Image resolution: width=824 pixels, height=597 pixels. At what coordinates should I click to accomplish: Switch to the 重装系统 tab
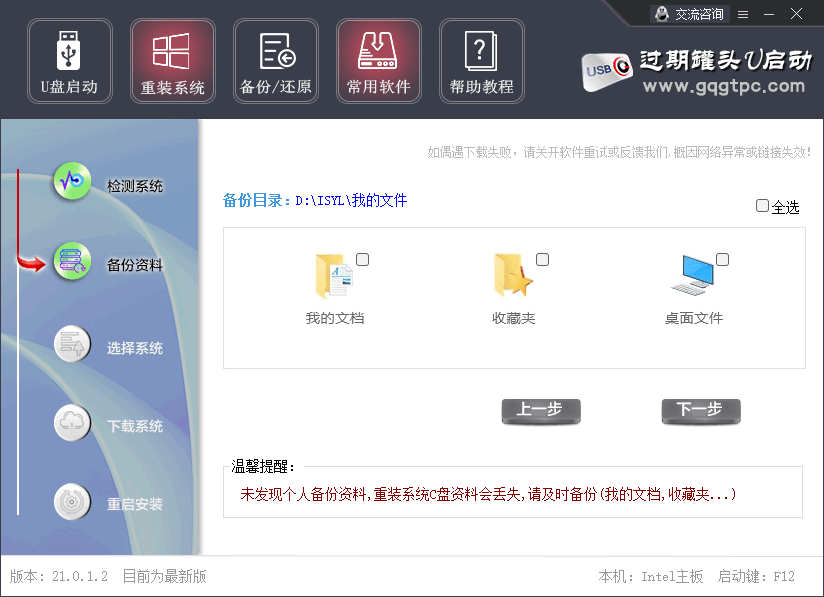pos(173,61)
